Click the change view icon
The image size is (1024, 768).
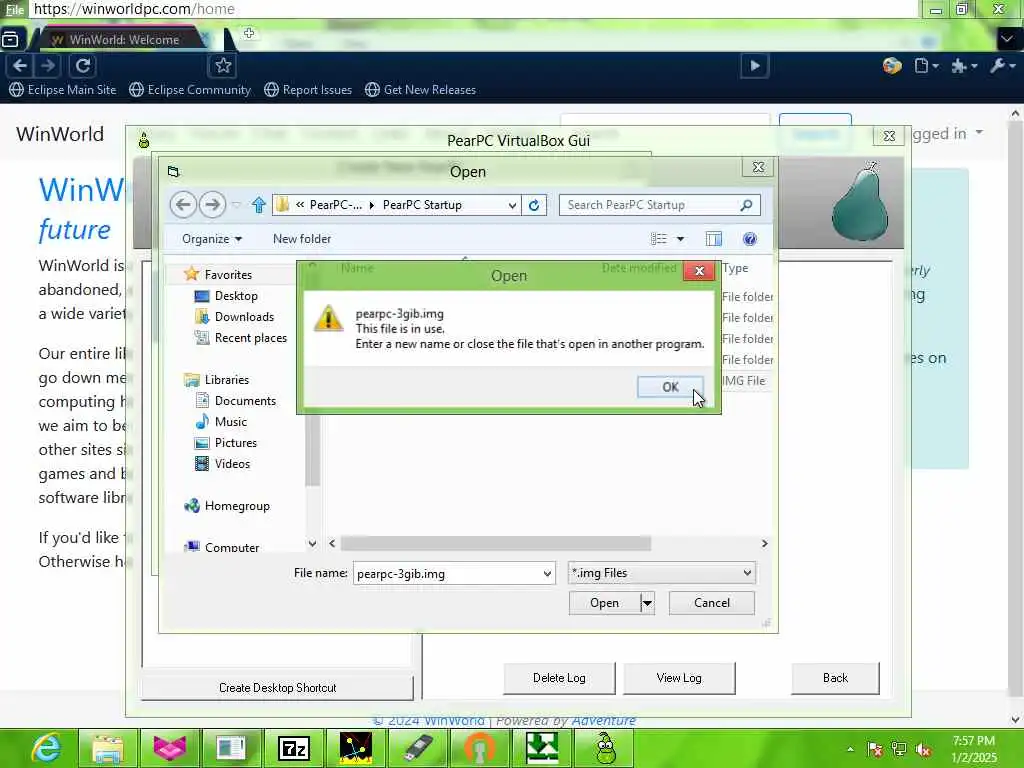pyautogui.click(x=658, y=239)
